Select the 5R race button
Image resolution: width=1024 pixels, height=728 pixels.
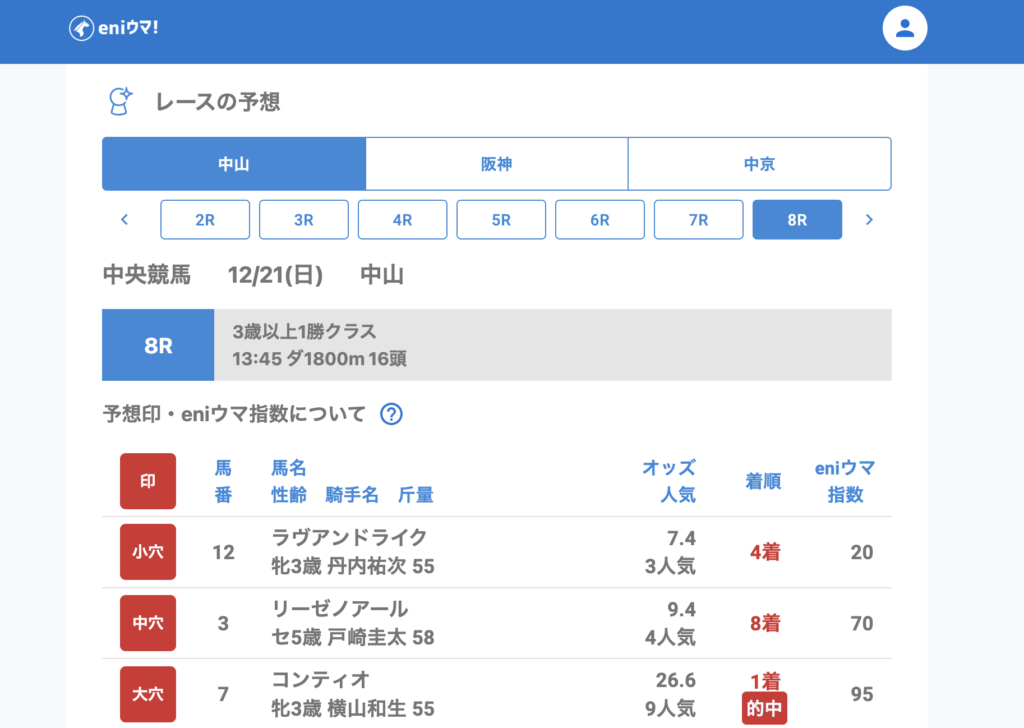(501, 220)
